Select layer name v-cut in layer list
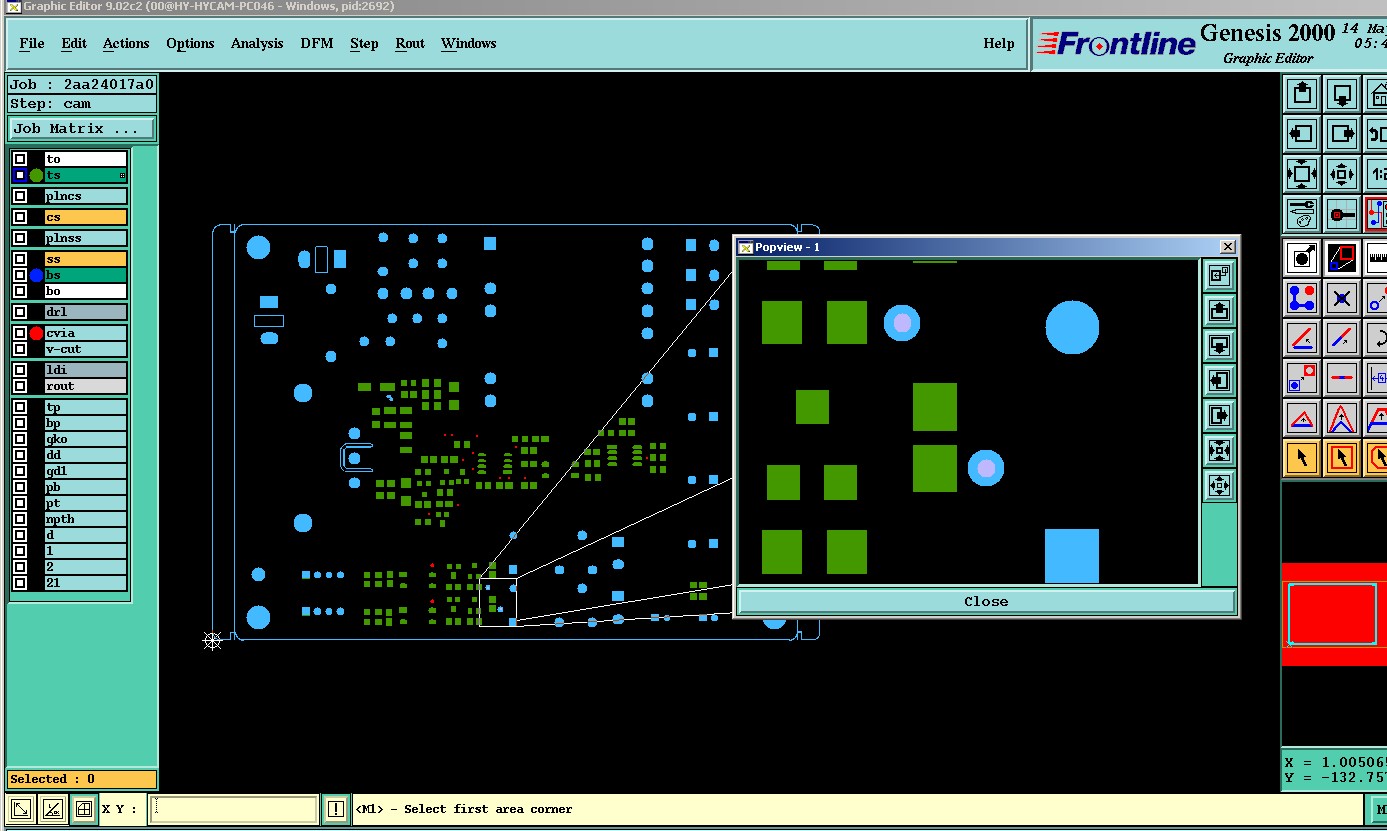The width and height of the screenshot is (1387, 831). pyautogui.click(x=86, y=349)
